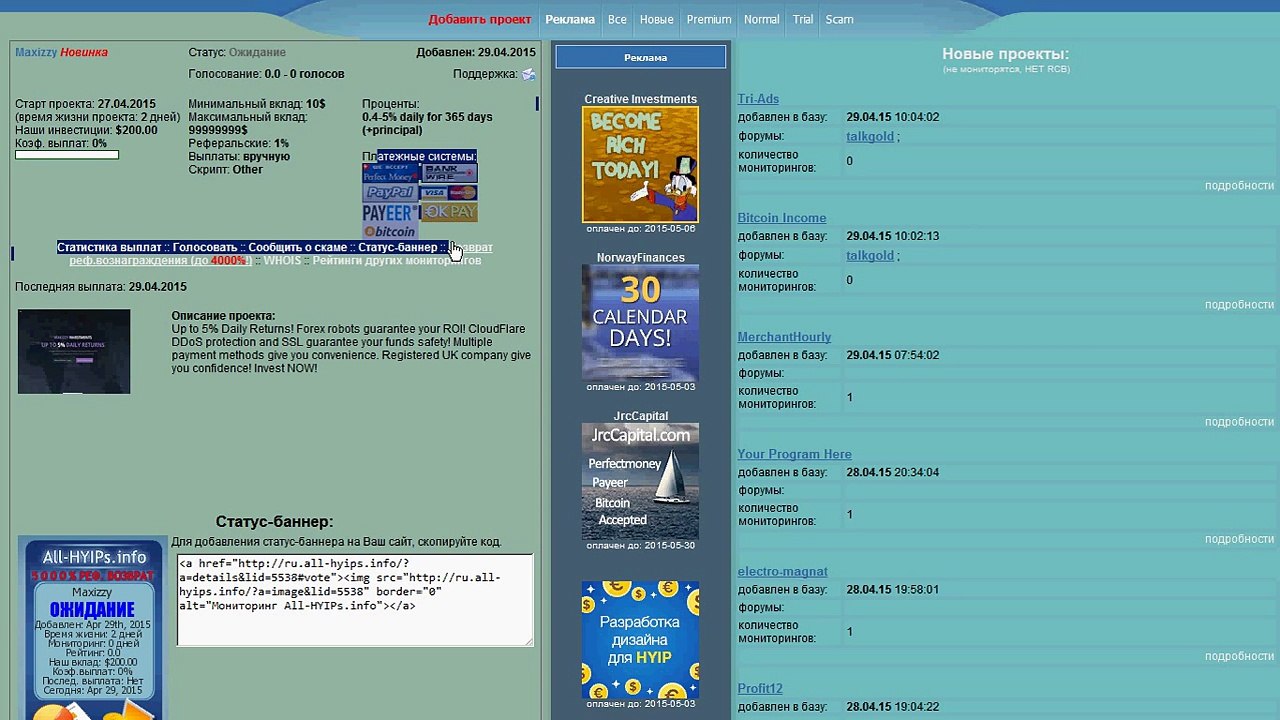This screenshot has height=720, width=1280.
Task: Click the JrcCapital.com sailboat banner
Action: pyautogui.click(x=640, y=481)
